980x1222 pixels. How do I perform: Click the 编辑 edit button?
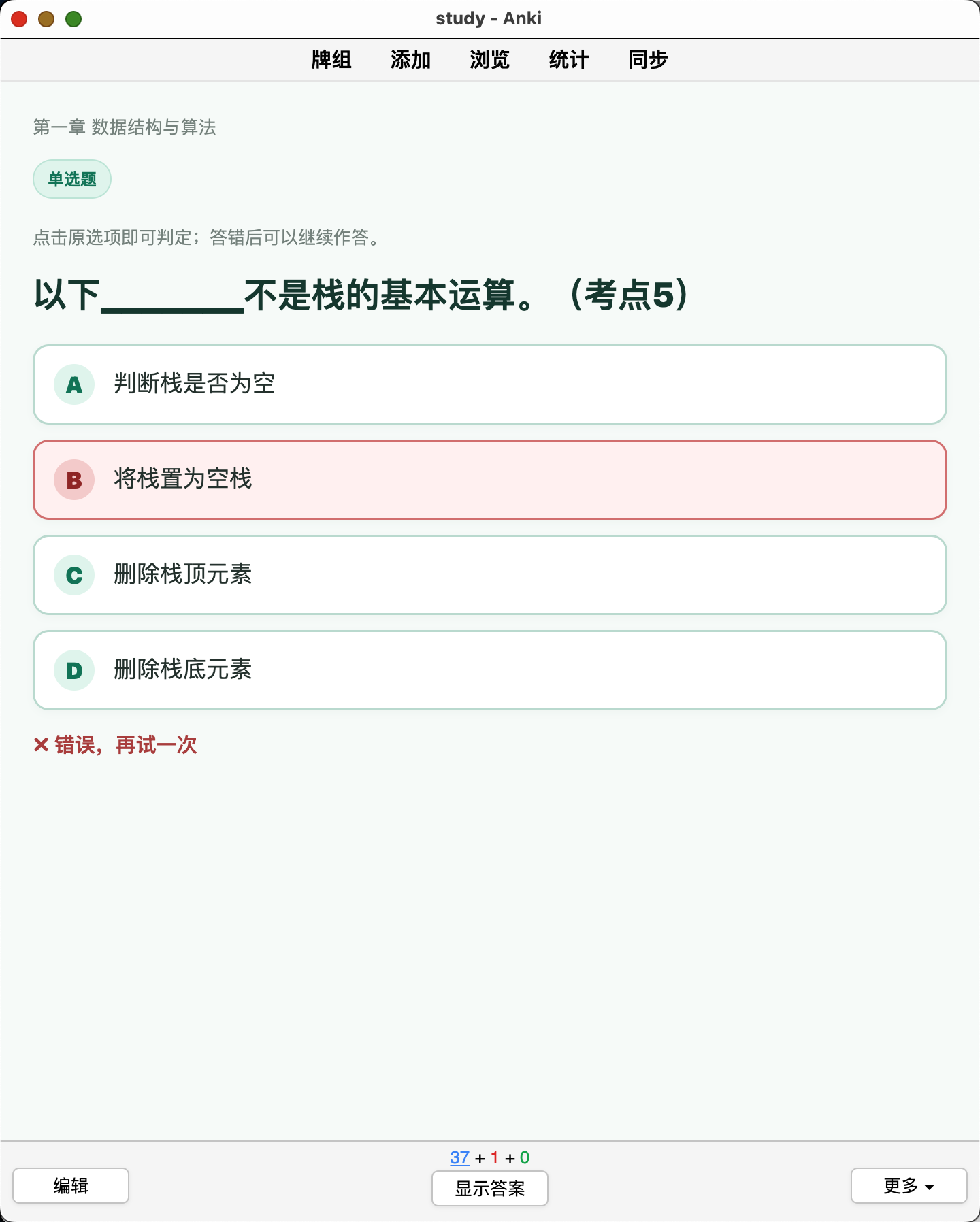point(71,1185)
